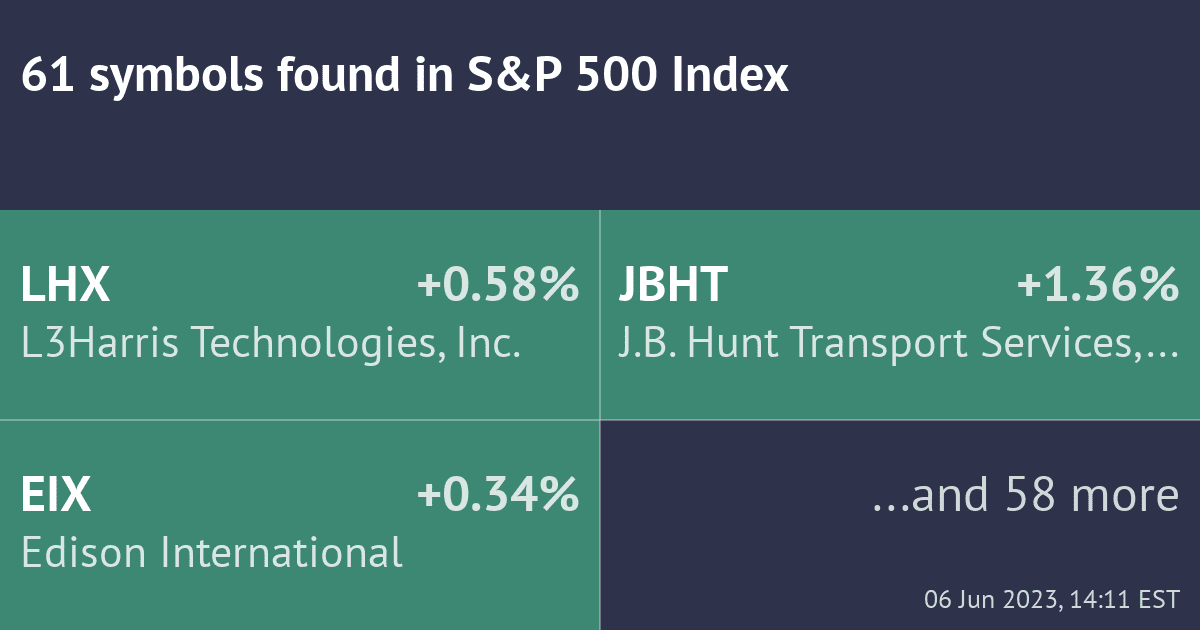Viewport: 1200px width, 630px height.
Task: Open the Edison International company name
Action: [x=212, y=552]
